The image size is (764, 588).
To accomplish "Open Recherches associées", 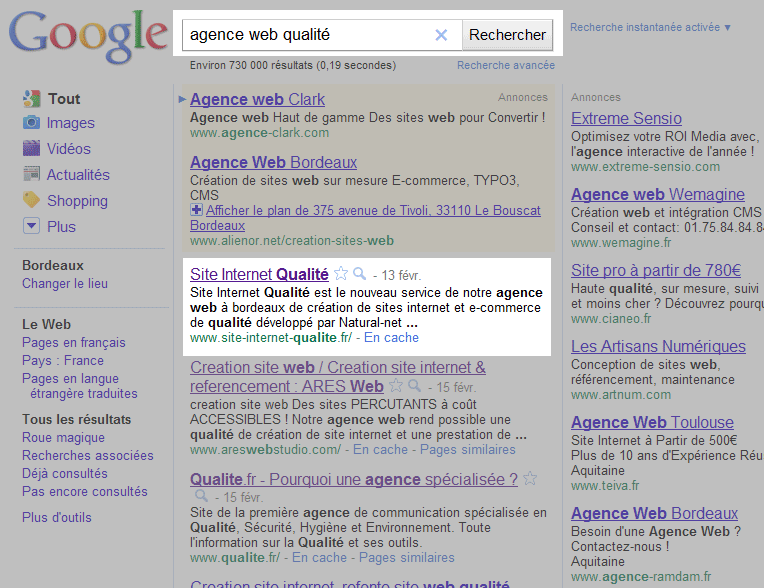I will pyautogui.click(x=88, y=455).
